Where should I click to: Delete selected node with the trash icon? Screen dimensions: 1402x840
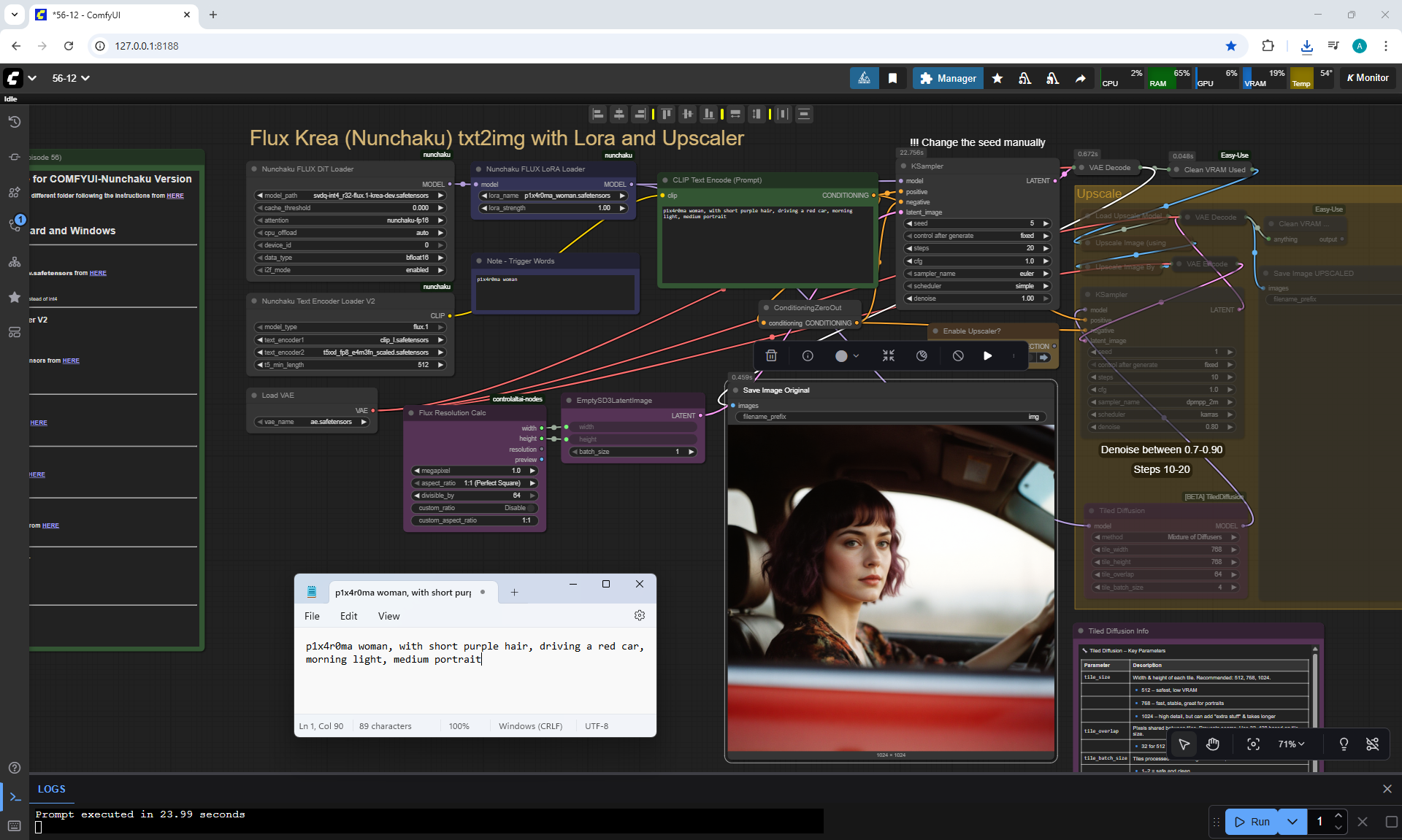pos(771,356)
